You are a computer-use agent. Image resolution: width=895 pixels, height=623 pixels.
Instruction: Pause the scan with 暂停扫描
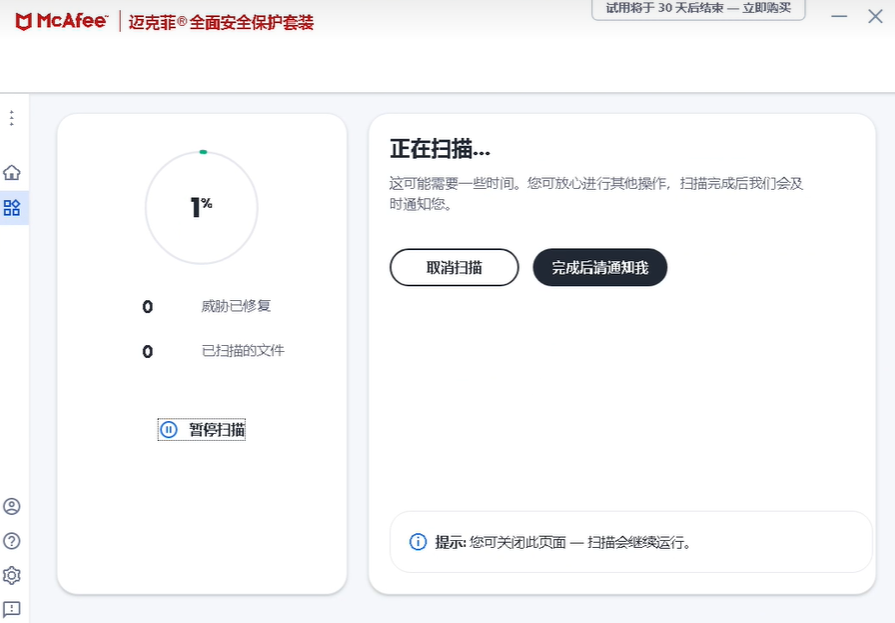tap(201, 429)
